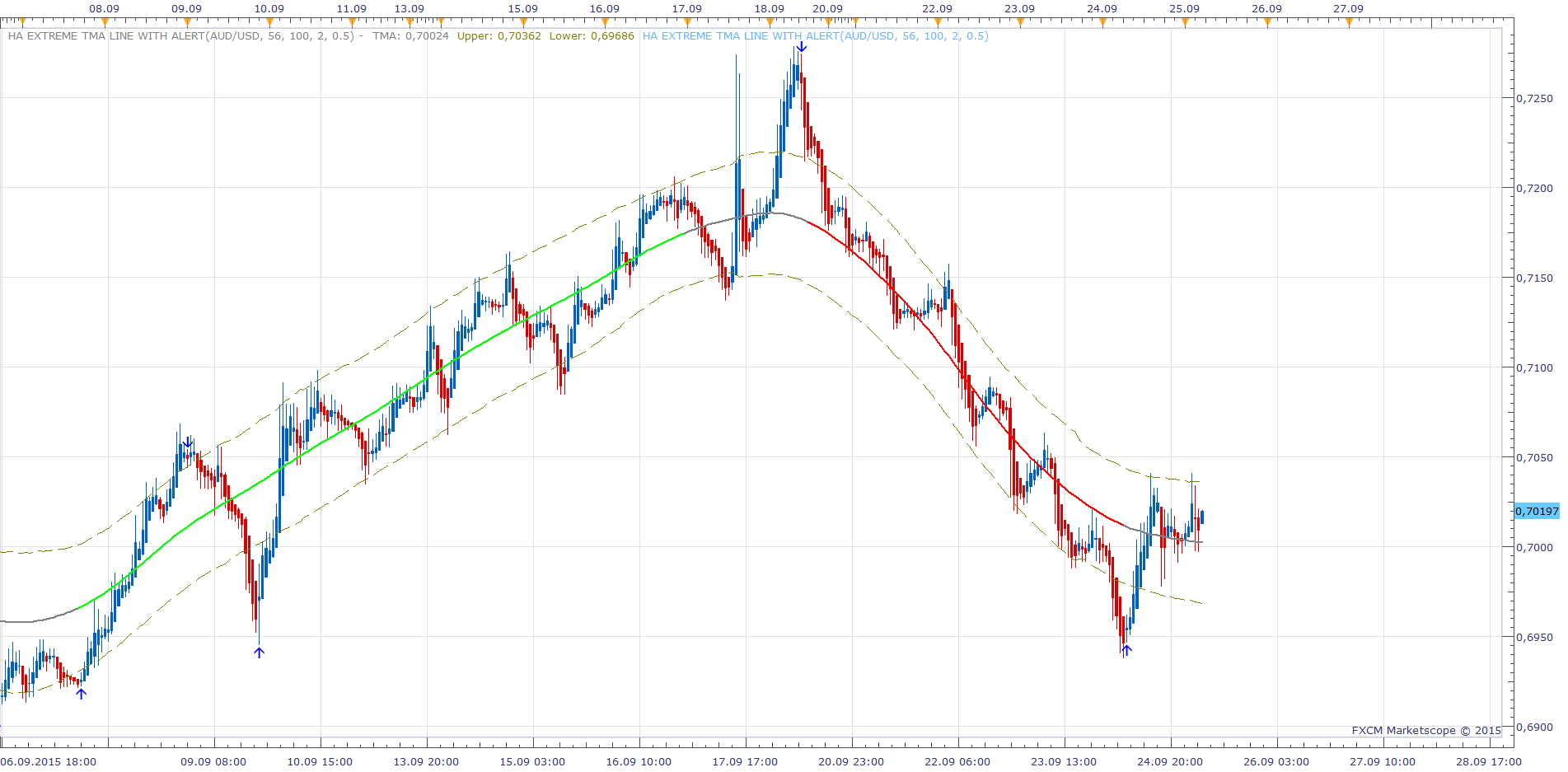Click the orange day marker under 16.09

coord(605,22)
